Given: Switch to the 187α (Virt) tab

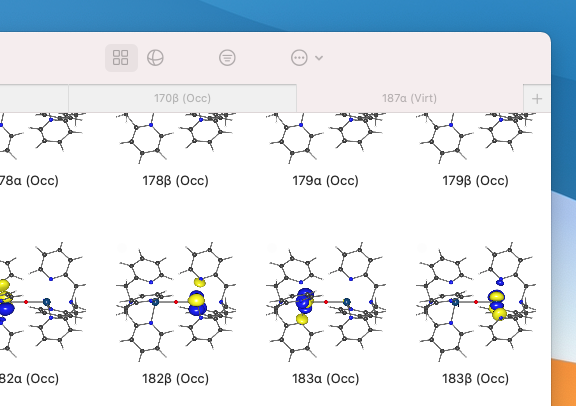Looking at the screenshot, I should 410,98.
